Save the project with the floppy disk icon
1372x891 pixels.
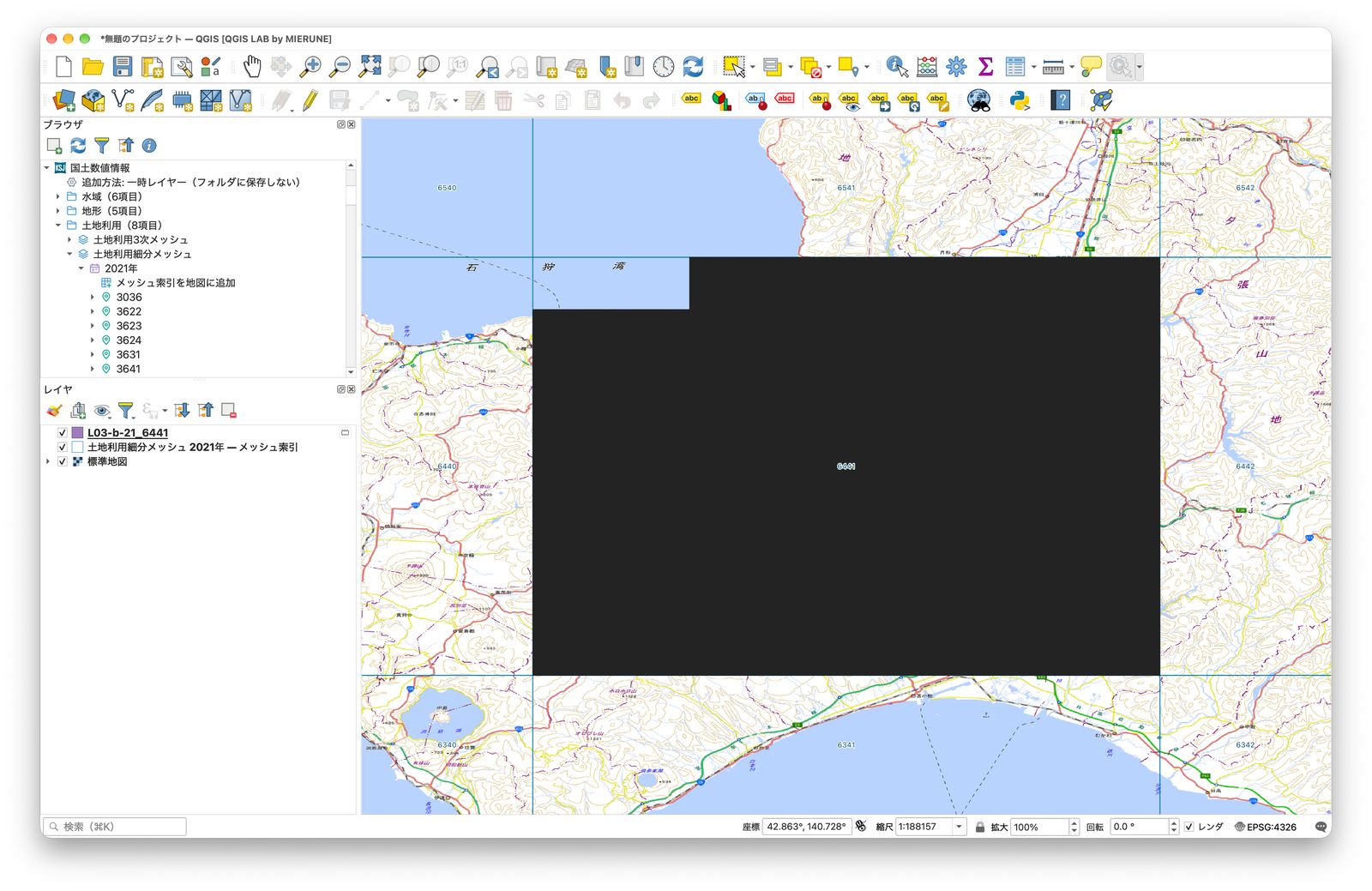122,66
